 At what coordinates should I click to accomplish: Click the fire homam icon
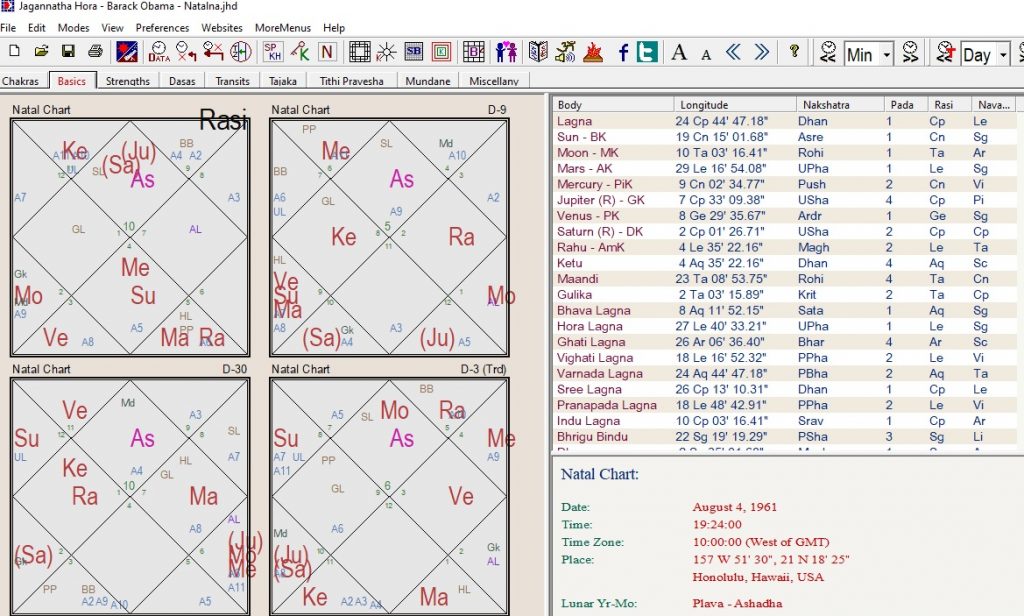pos(592,52)
